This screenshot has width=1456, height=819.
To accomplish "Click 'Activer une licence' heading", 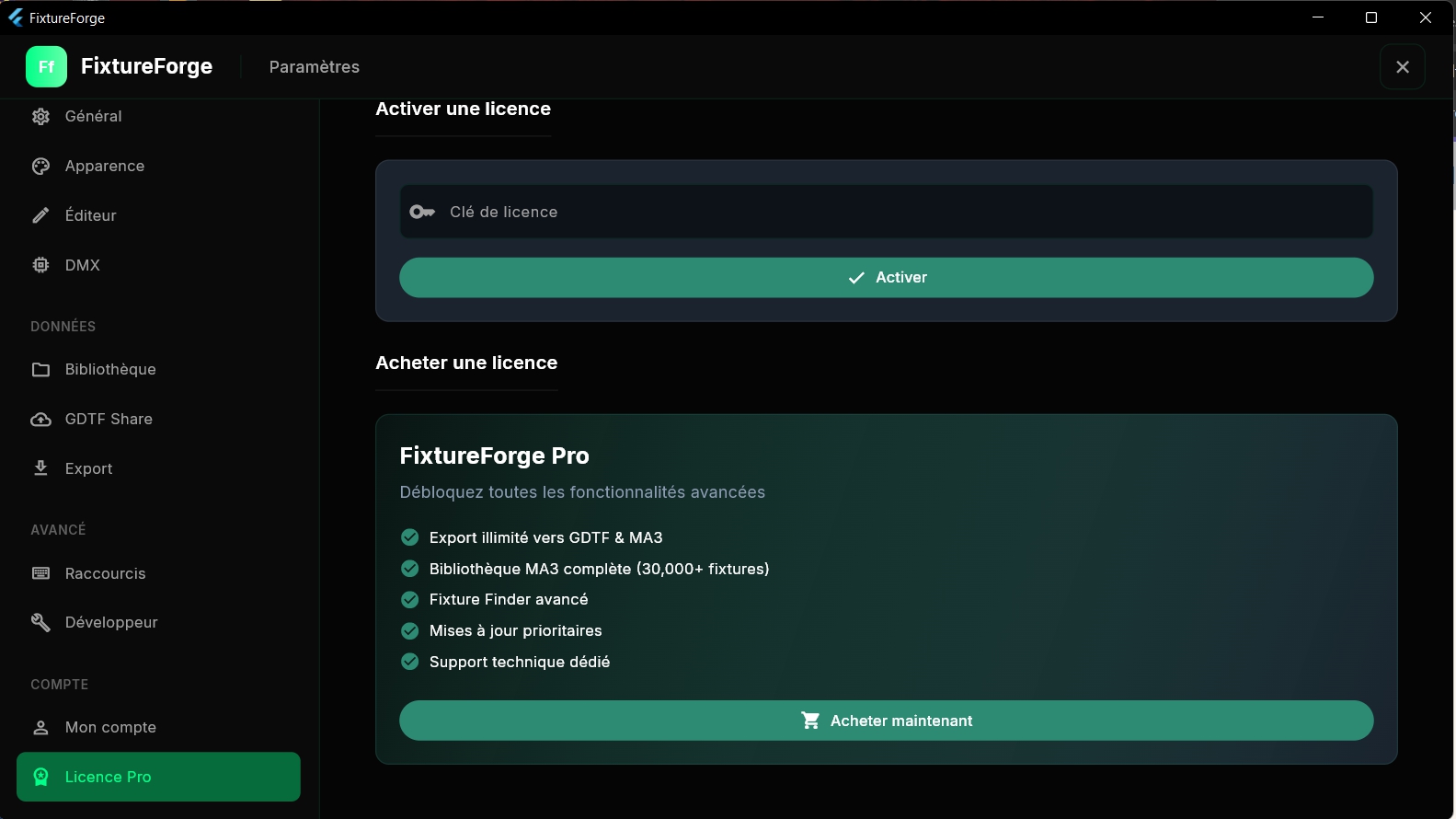I will (464, 109).
